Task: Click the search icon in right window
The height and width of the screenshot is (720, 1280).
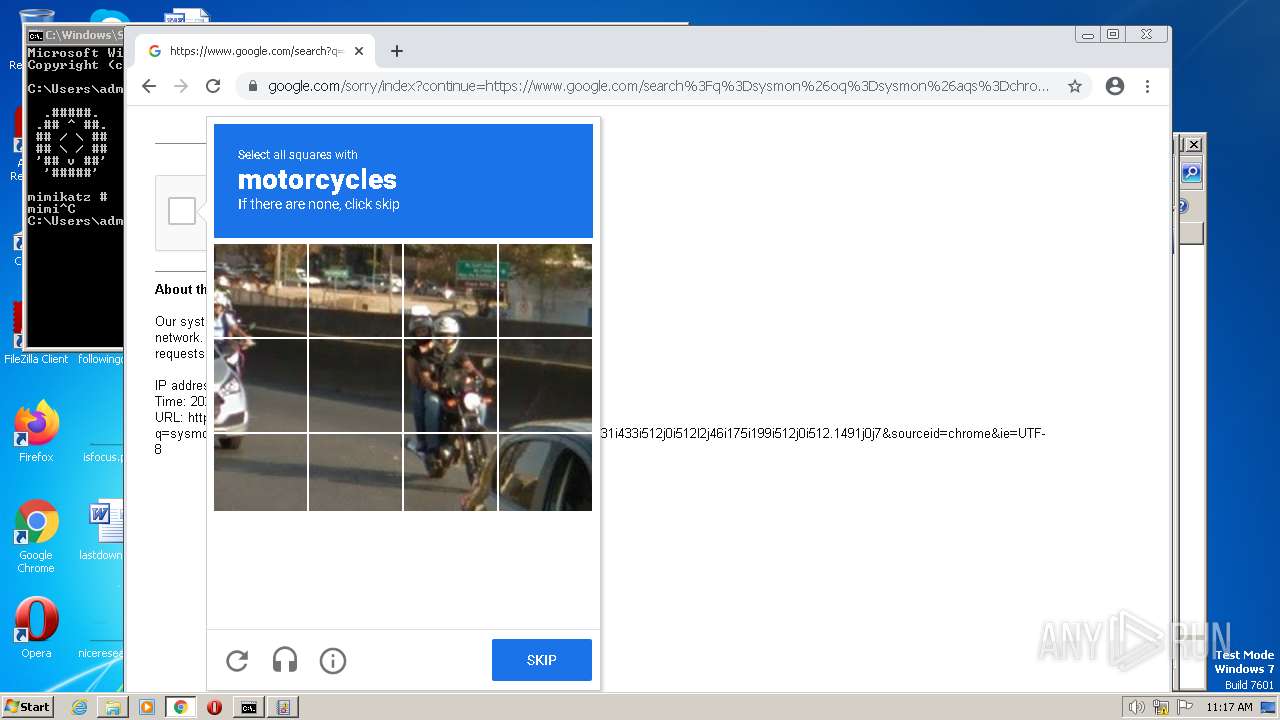Action: [1191, 173]
